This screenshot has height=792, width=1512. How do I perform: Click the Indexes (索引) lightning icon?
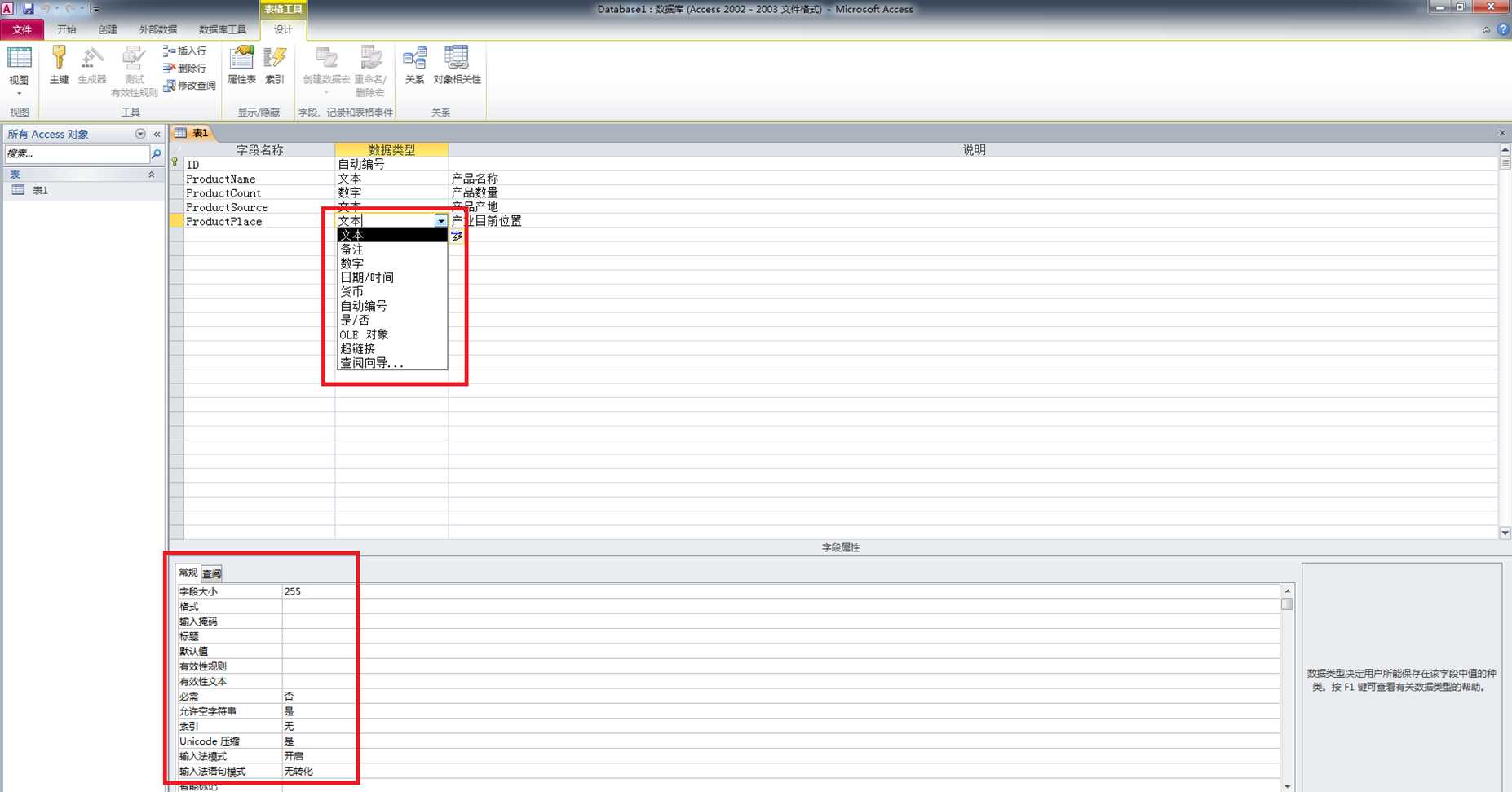[275, 65]
